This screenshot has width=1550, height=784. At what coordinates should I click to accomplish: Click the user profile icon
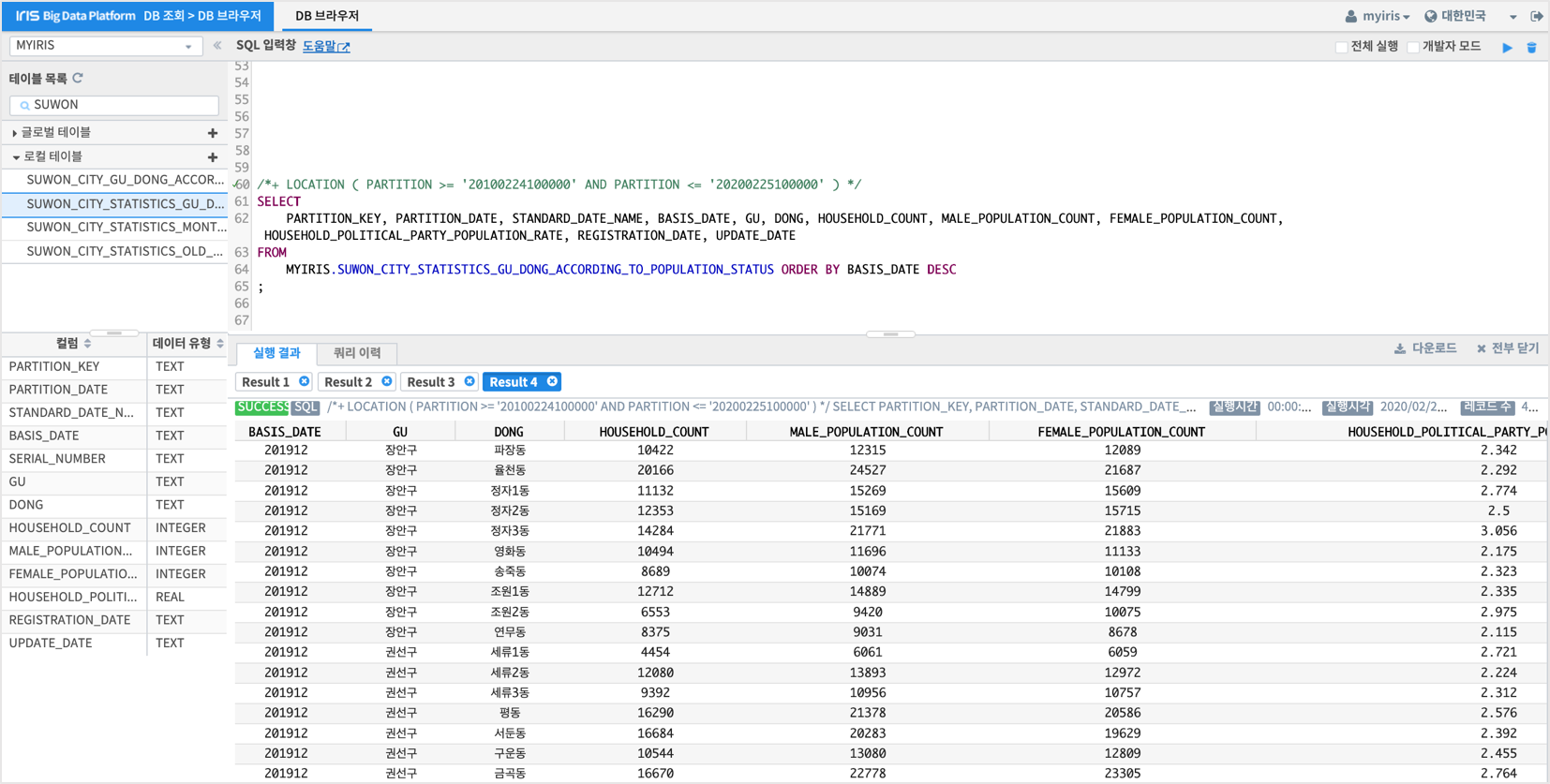(1350, 16)
